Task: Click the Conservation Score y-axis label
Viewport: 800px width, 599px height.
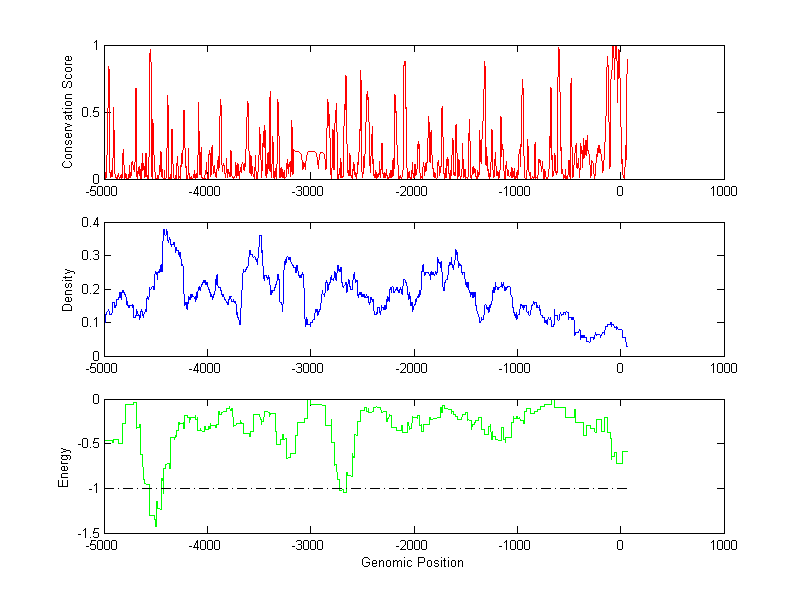Action: coord(68,112)
